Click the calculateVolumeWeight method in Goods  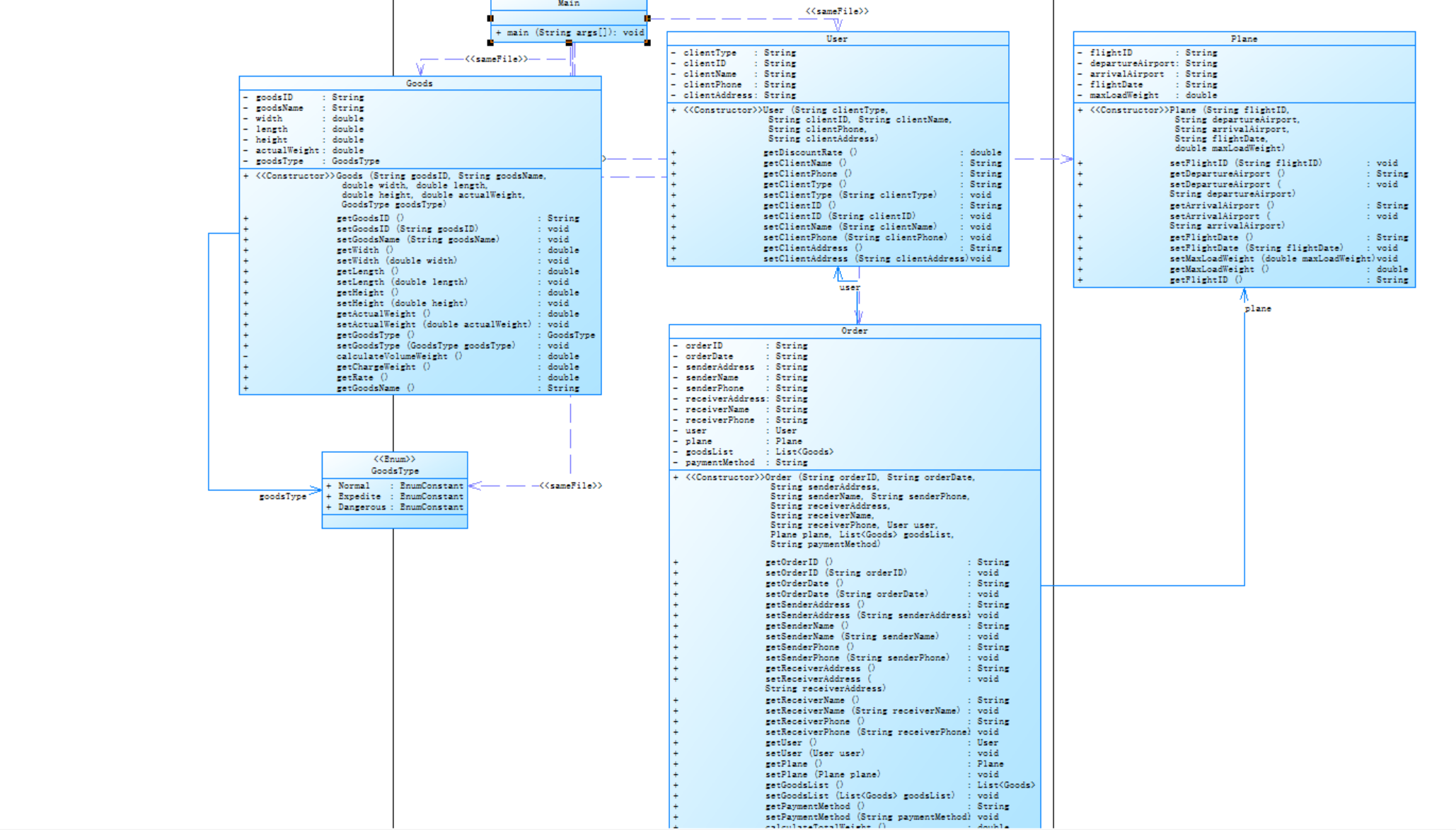(391, 356)
